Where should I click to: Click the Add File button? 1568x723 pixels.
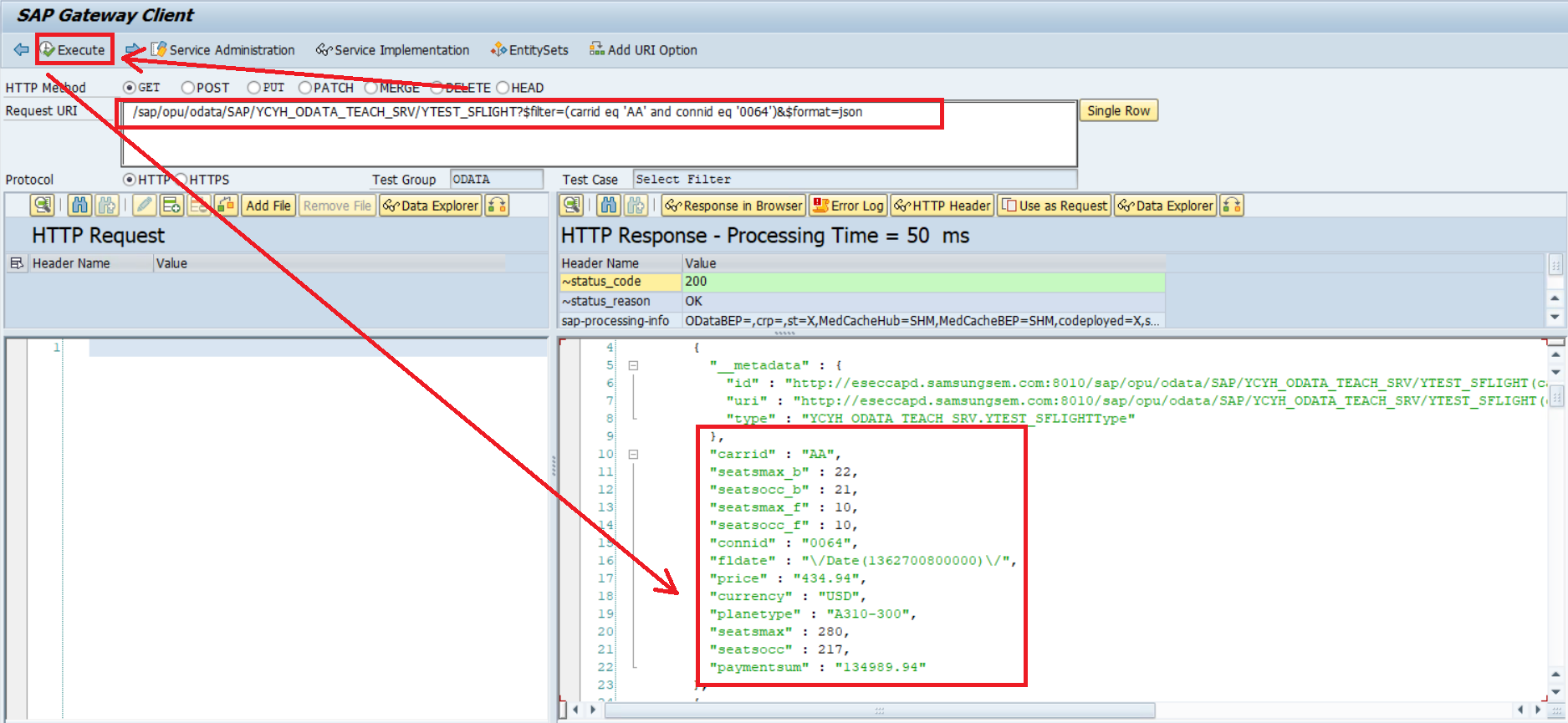point(268,206)
